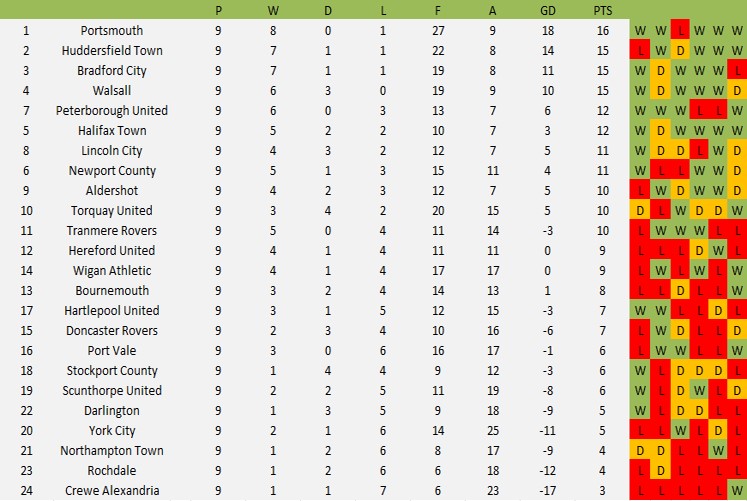The width and height of the screenshot is (747, 501).
Task: Click the P played column header
Action: pos(218,10)
